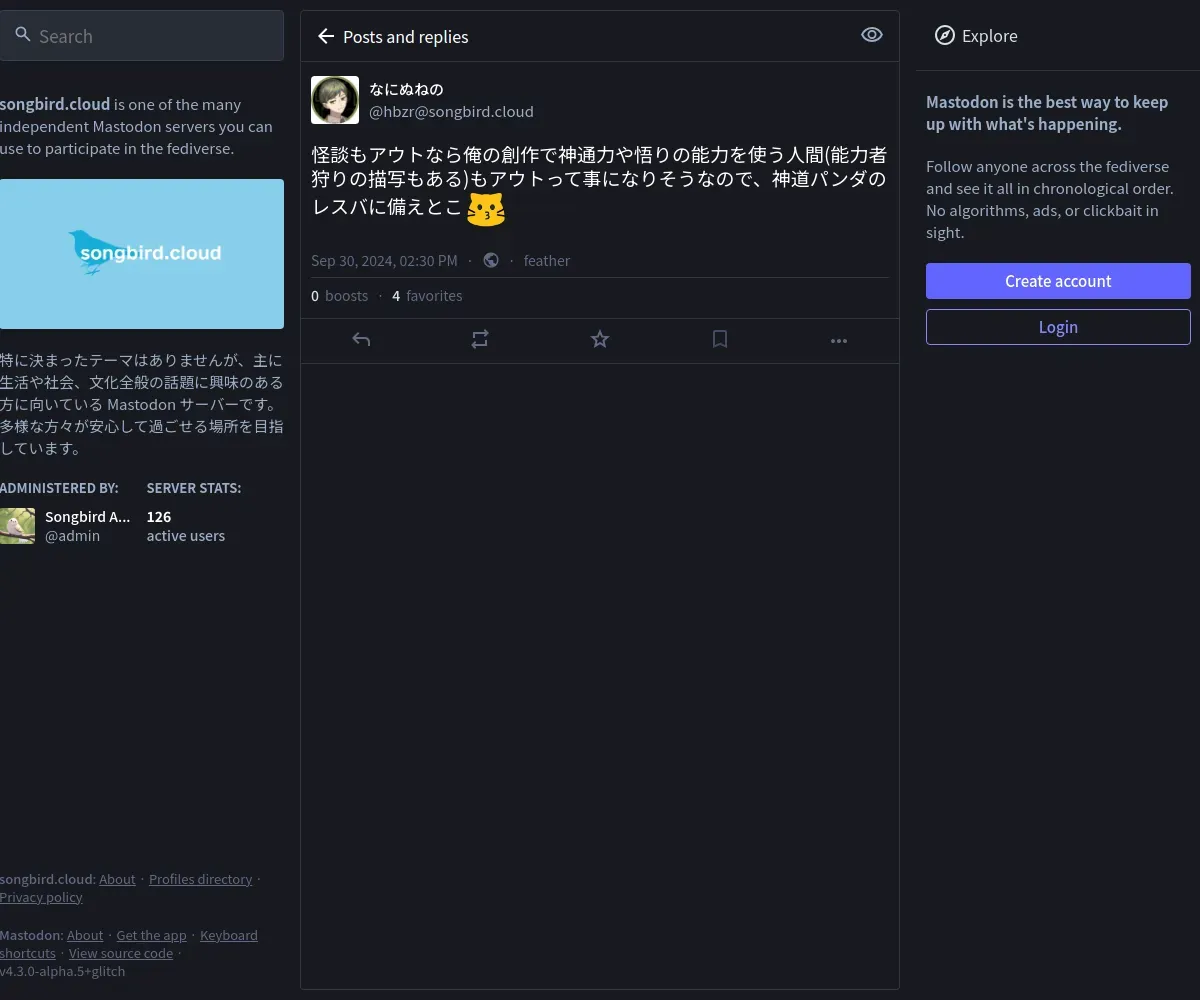The height and width of the screenshot is (1000, 1200).
Task: Open the three-dots more menu on post
Action: pos(839,340)
